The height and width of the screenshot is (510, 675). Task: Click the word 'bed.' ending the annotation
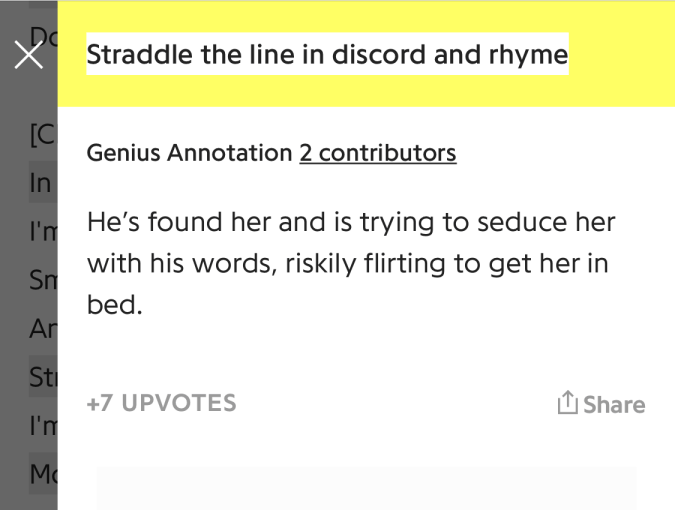pos(115,304)
